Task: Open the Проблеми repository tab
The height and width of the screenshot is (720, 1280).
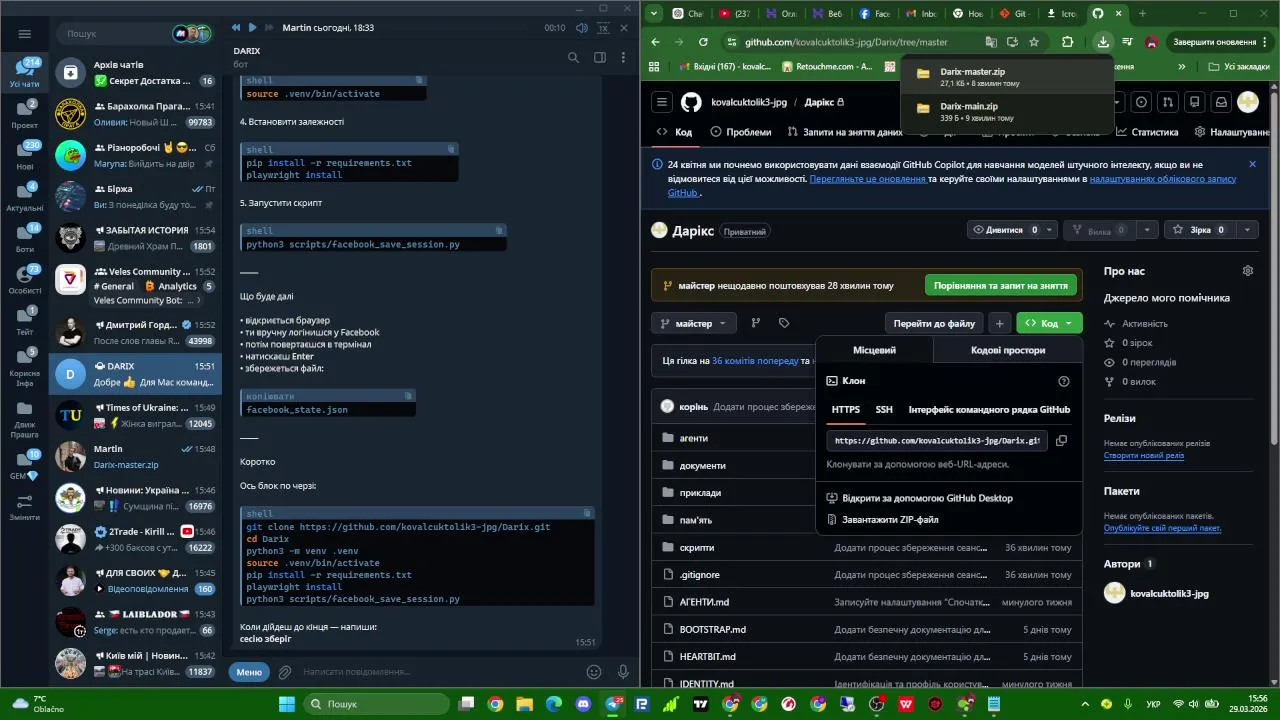Action: [x=741, y=132]
